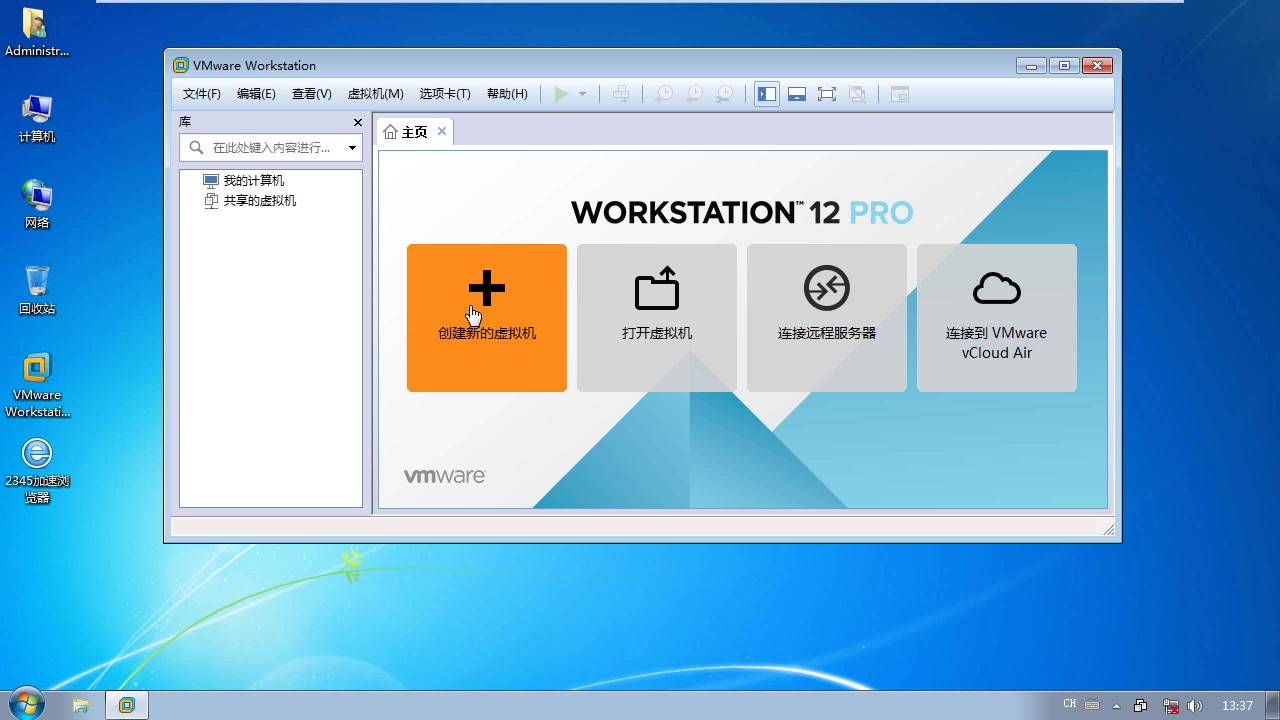
Task: Click the volume speaker tray icon
Action: tap(1194, 706)
